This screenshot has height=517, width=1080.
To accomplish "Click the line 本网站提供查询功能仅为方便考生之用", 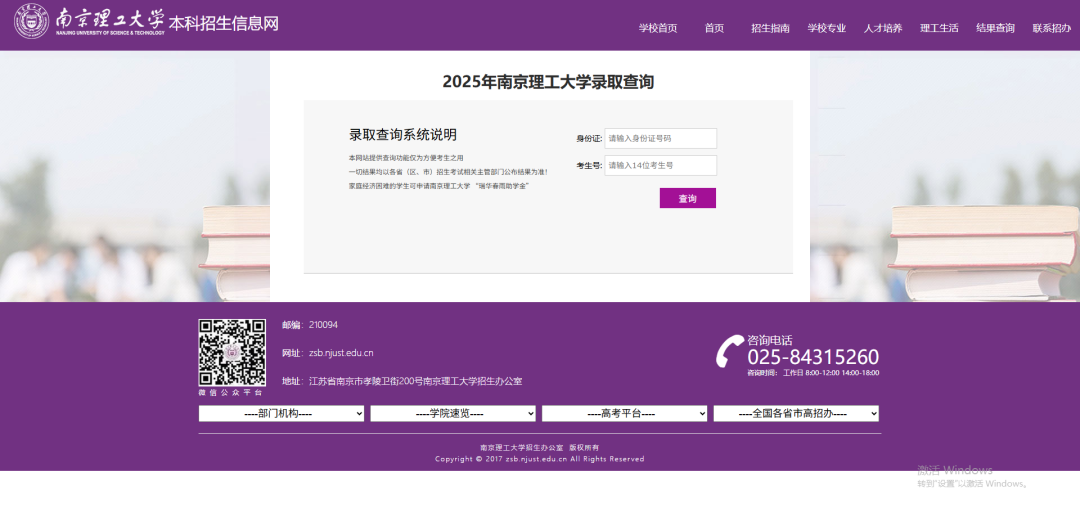I will (406, 158).
